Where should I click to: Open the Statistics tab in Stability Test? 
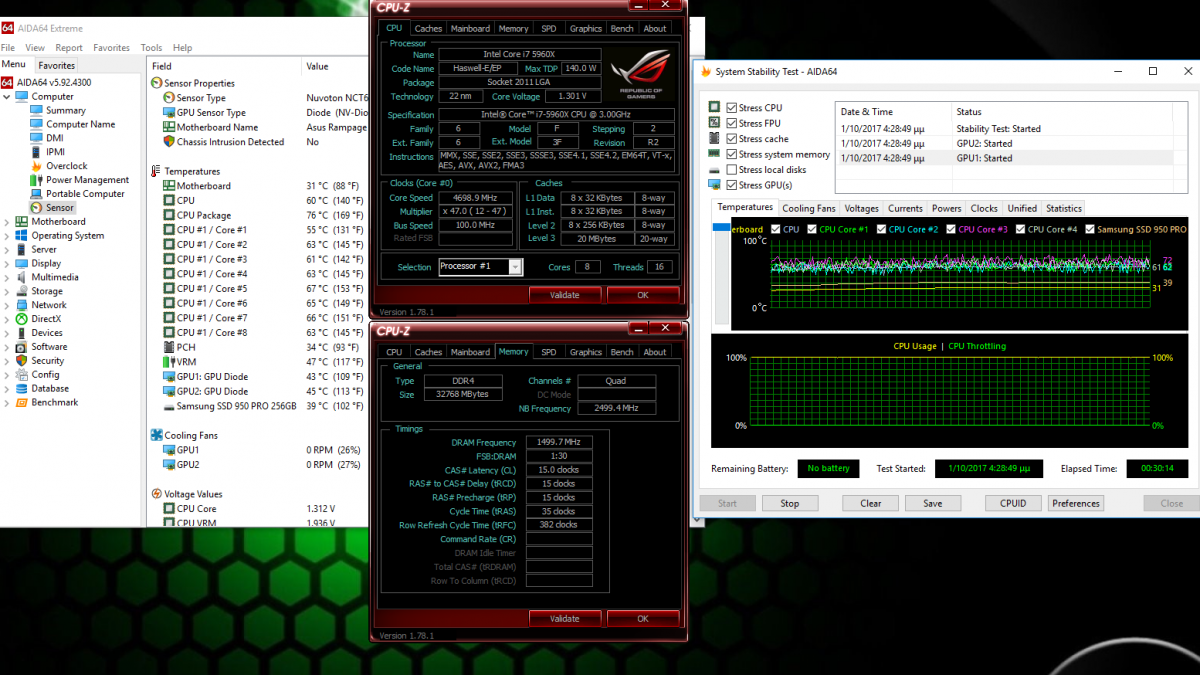coord(1063,208)
